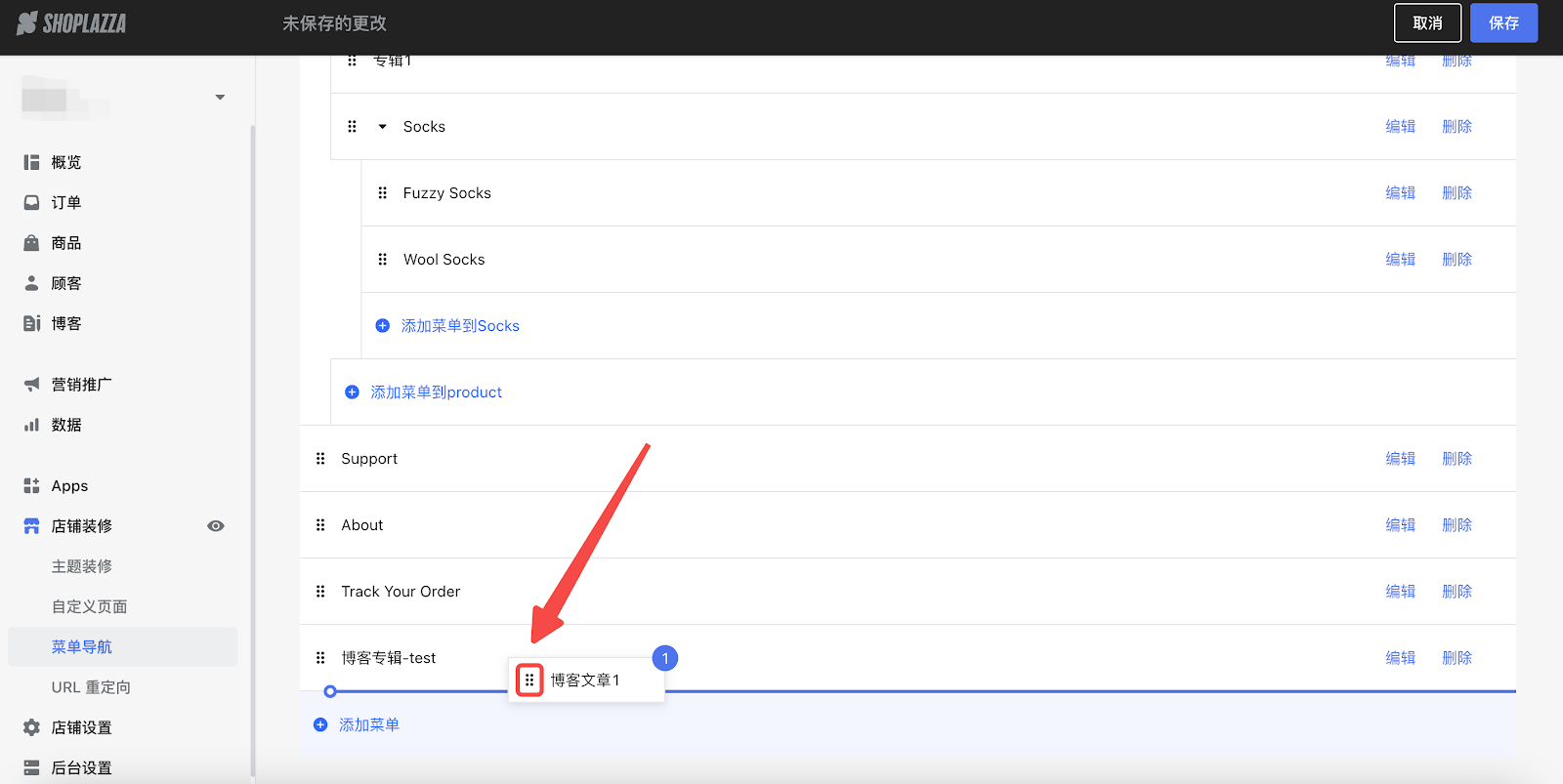Click 删除 for Wool Socks
This screenshot has width=1563, height=784.
point(1457,259)
